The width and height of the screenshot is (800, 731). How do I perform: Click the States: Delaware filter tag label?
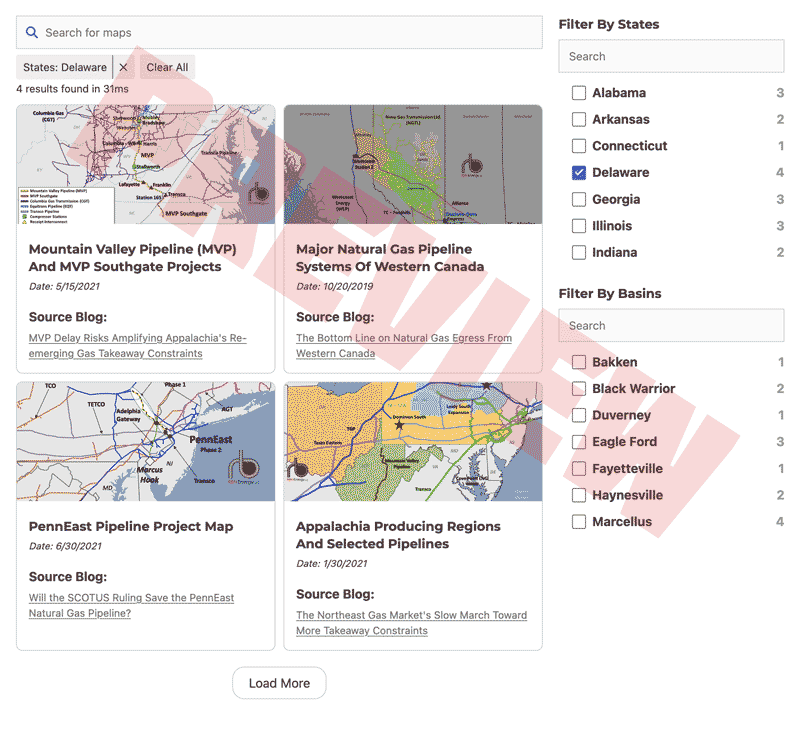point(65,67)
